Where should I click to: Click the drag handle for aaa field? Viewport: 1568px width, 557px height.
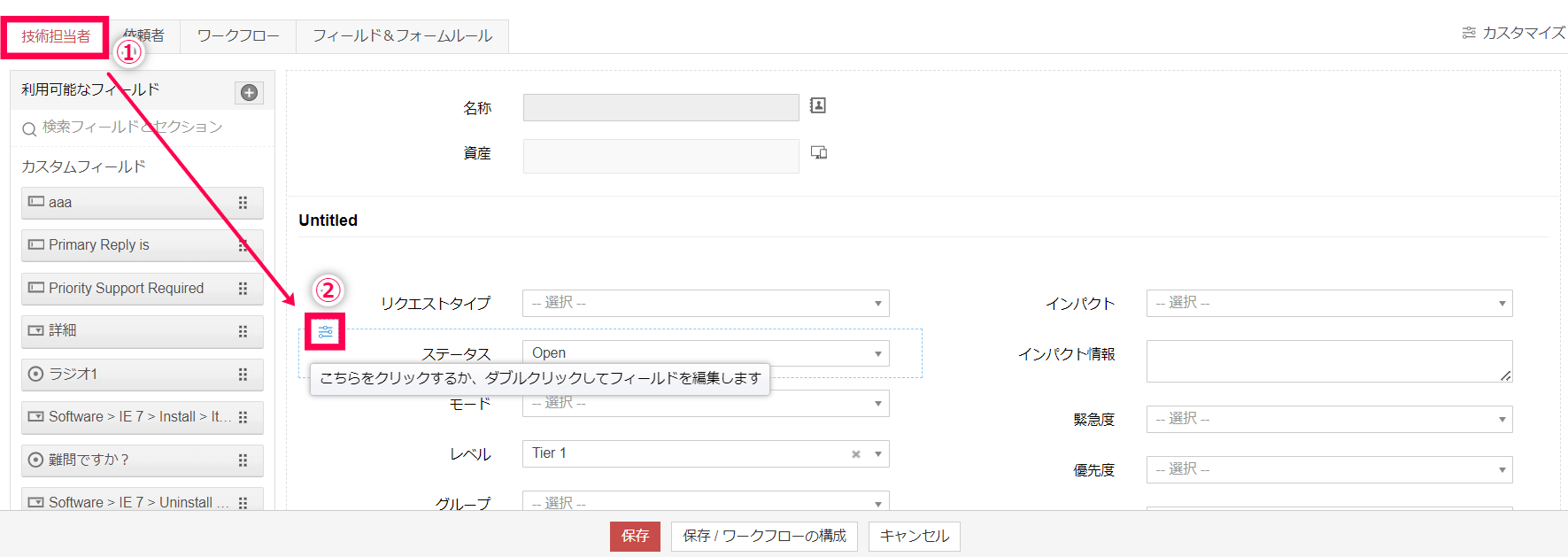[243, 203]
